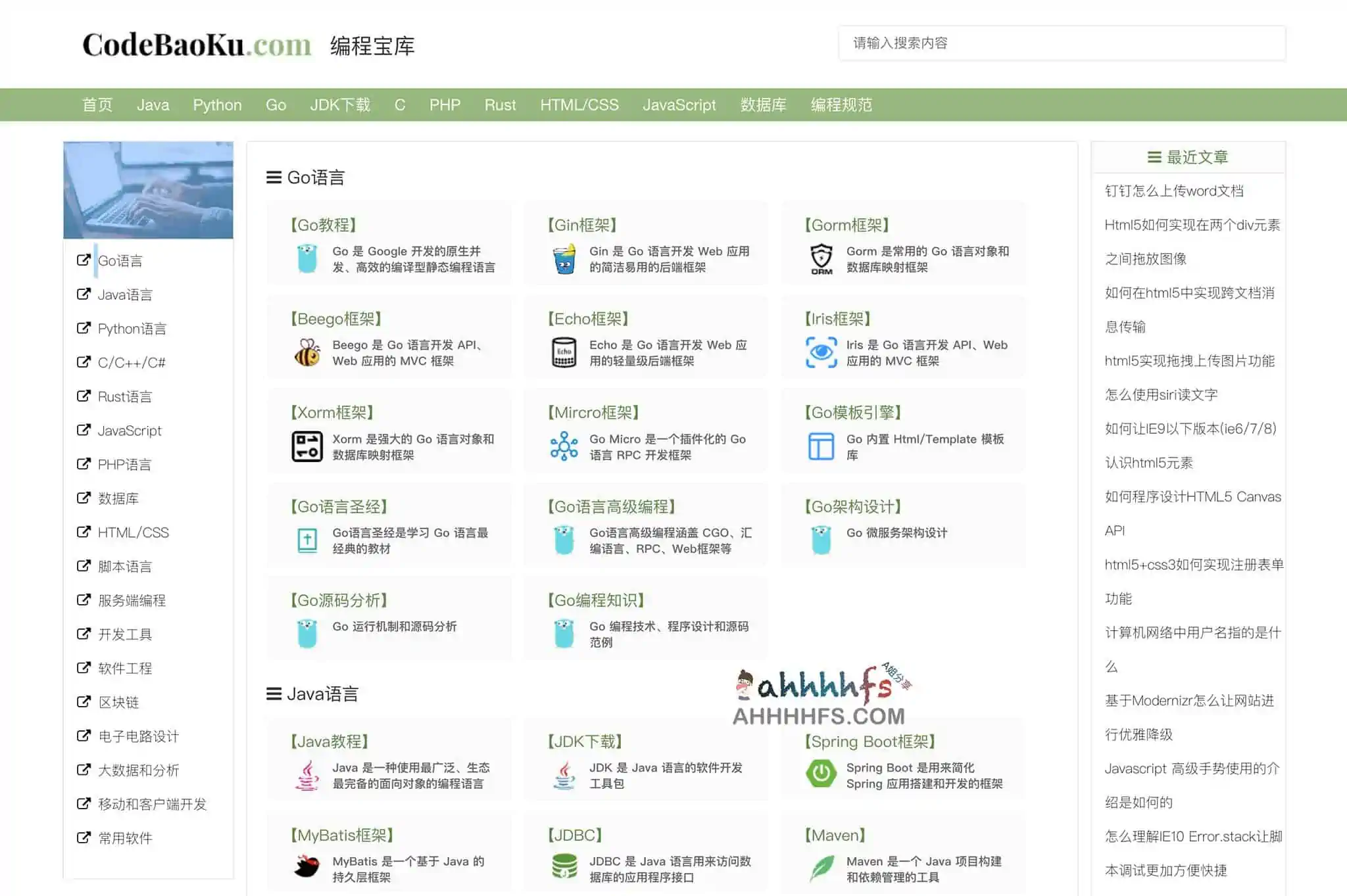Select the Iris eye icon
The width and height of the screenshot is (1347, 896).
pyautogui.click(x=820, y=352)
